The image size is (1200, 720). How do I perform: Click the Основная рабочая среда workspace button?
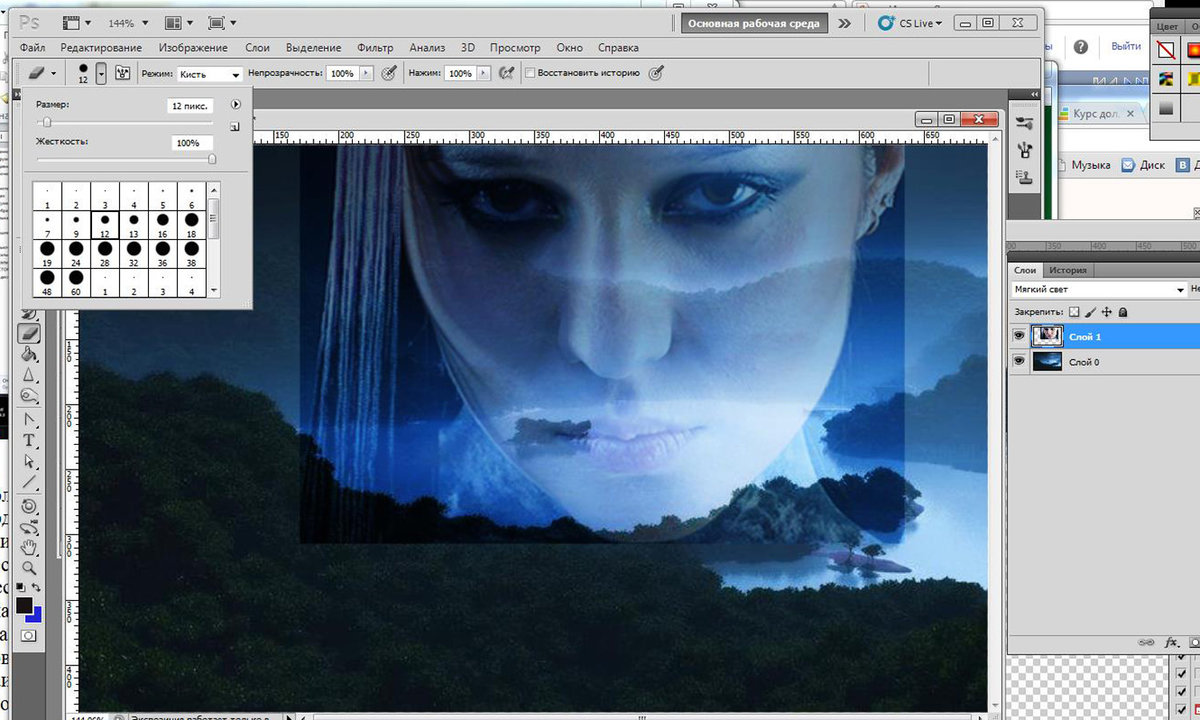pos(755,23)
